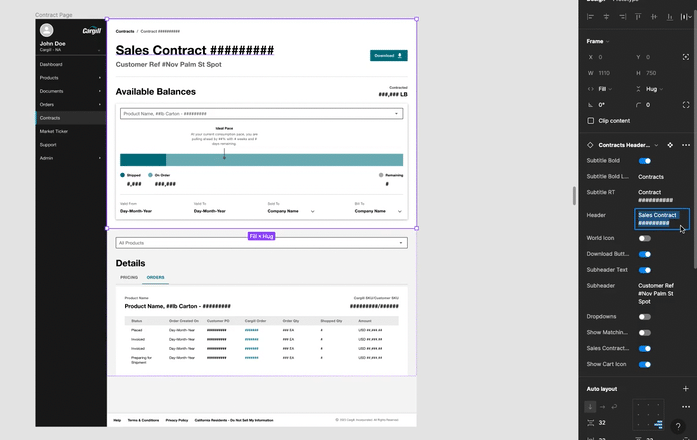Switch to the PRICING tab
Viewport: 697px width, 440px height.
[x=129, y=277]
